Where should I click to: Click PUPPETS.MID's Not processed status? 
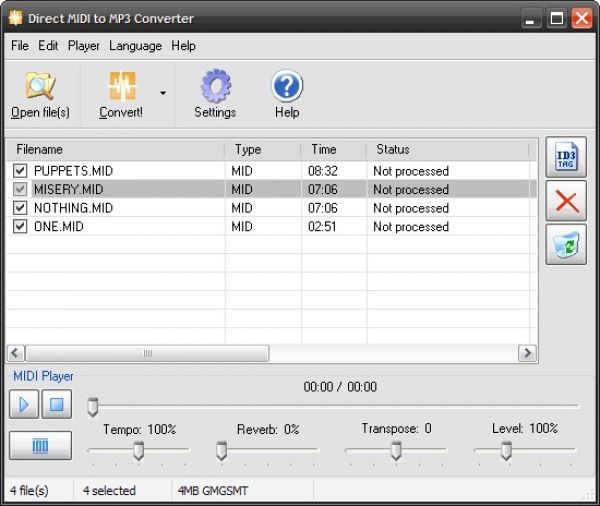pyautogui.click(x=411, y=171)
